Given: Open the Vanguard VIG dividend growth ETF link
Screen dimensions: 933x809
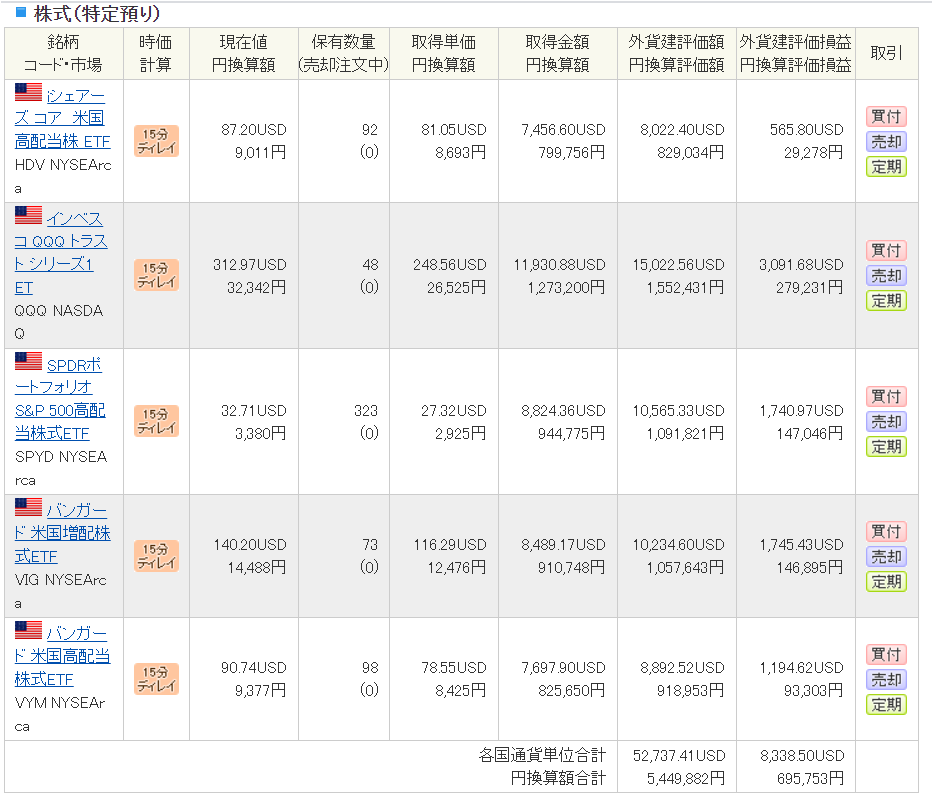Looking at the screenshot, I should (x=62, y=533).
